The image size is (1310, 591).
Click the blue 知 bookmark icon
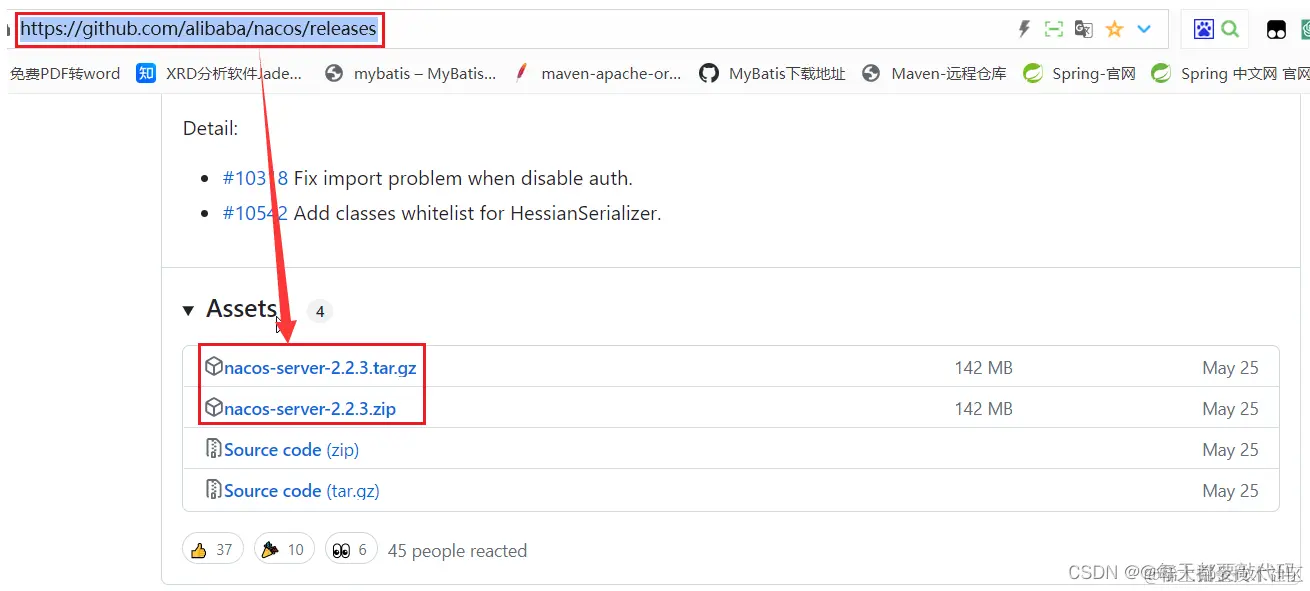tap(146, 73)
